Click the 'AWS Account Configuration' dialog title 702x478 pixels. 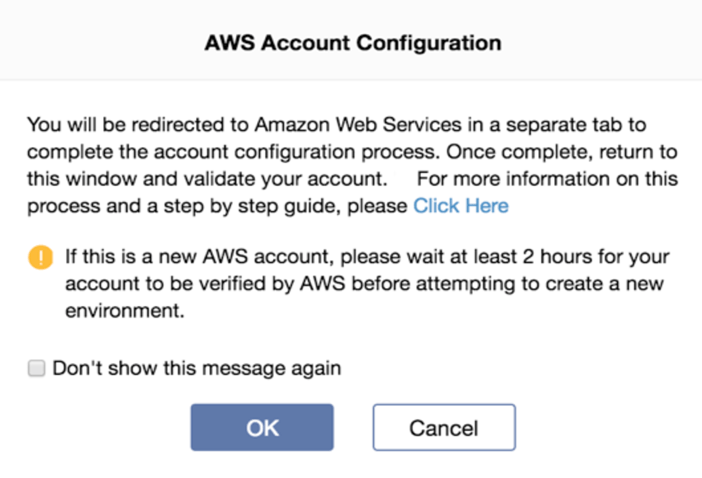point(352,43)
